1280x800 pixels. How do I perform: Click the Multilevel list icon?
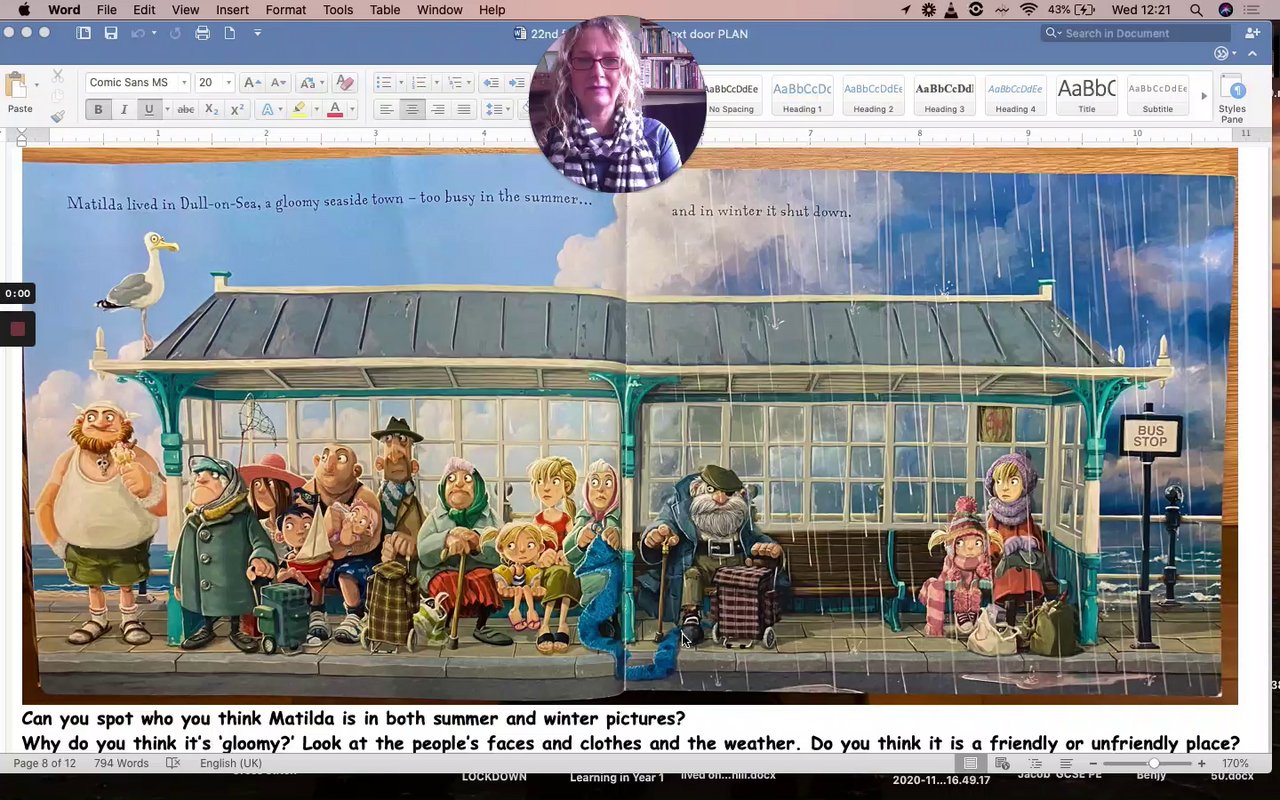pos(456,83)
